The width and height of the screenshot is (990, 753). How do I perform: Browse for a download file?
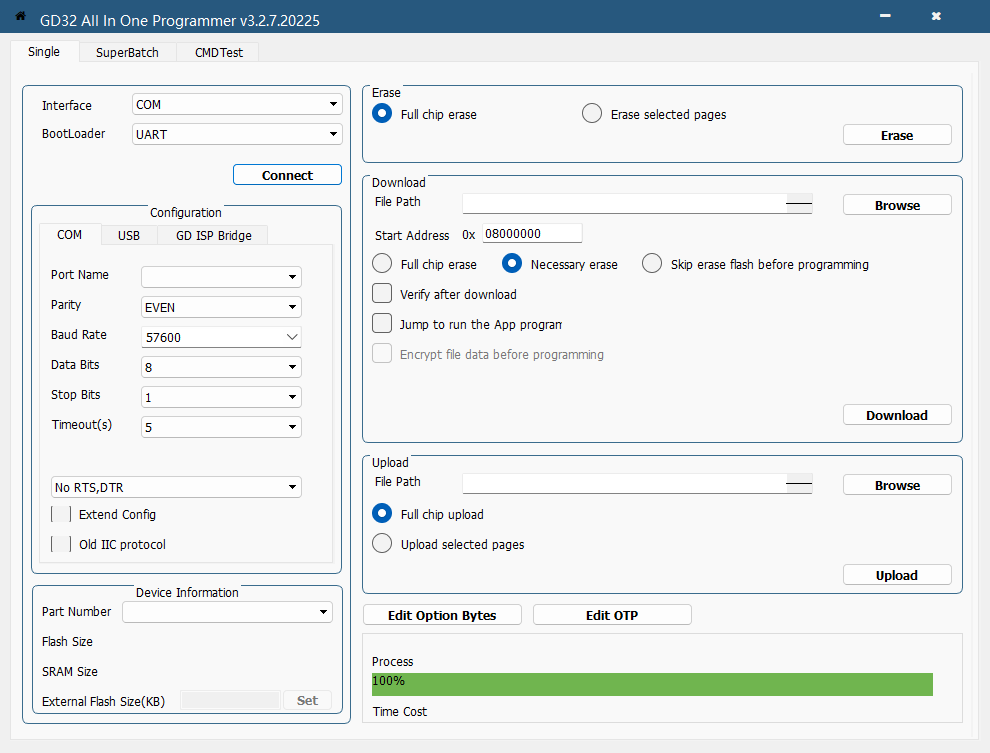pyautogui.click(x=897, y=205)
